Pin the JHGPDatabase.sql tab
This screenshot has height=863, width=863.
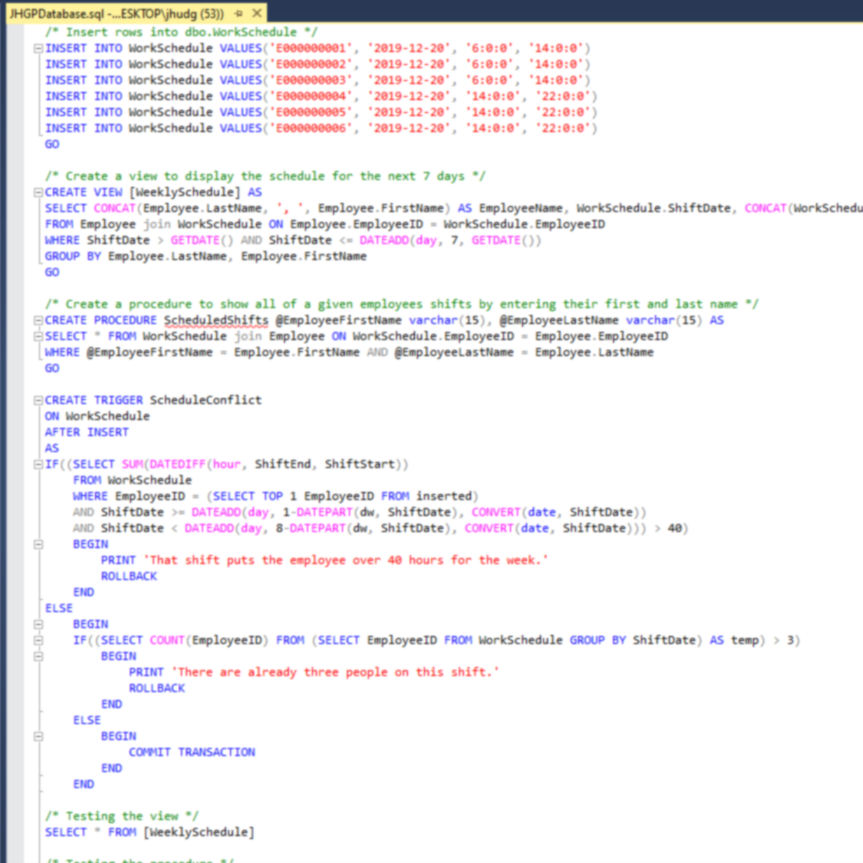(x=239, y=13)
